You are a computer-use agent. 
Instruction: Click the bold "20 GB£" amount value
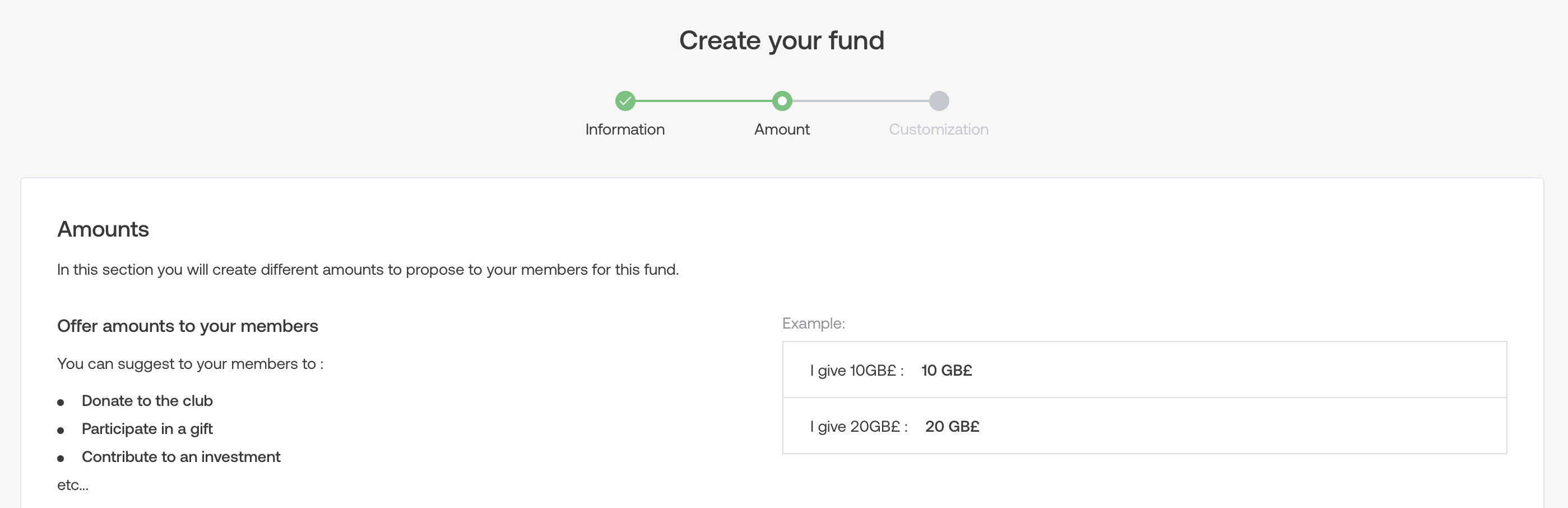[x=952, y=426]
